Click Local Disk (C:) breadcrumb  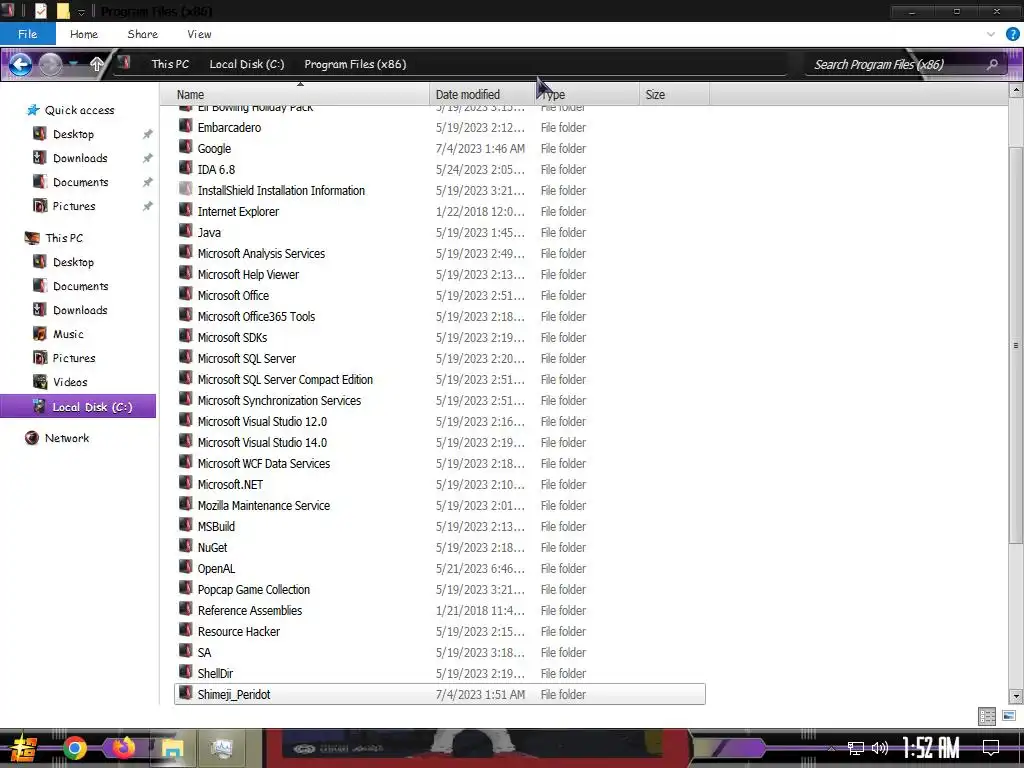click(x=247, y=64)
